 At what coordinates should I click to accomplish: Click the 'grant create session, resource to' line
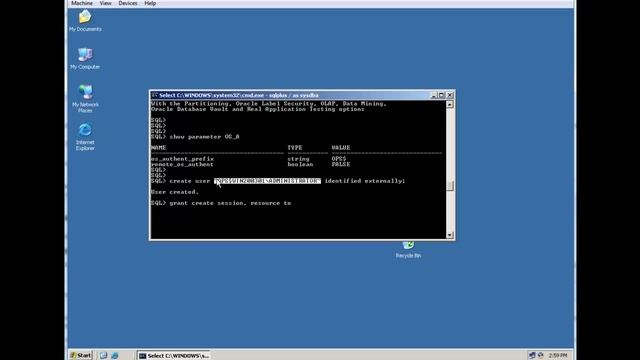[221, 203]
